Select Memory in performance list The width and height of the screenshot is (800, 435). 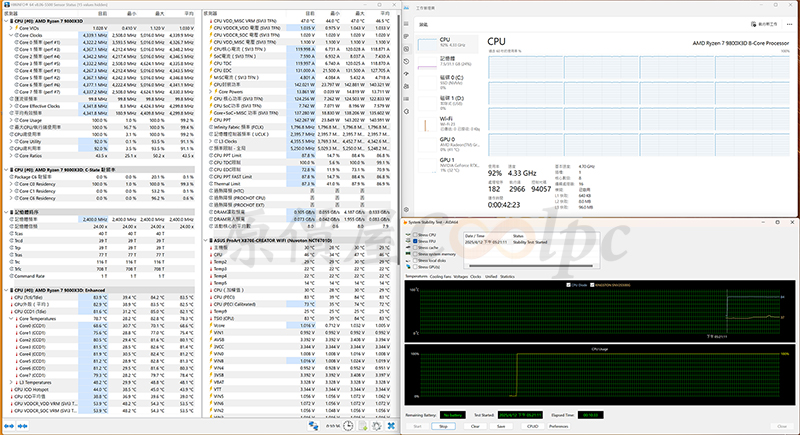(447, 60)
